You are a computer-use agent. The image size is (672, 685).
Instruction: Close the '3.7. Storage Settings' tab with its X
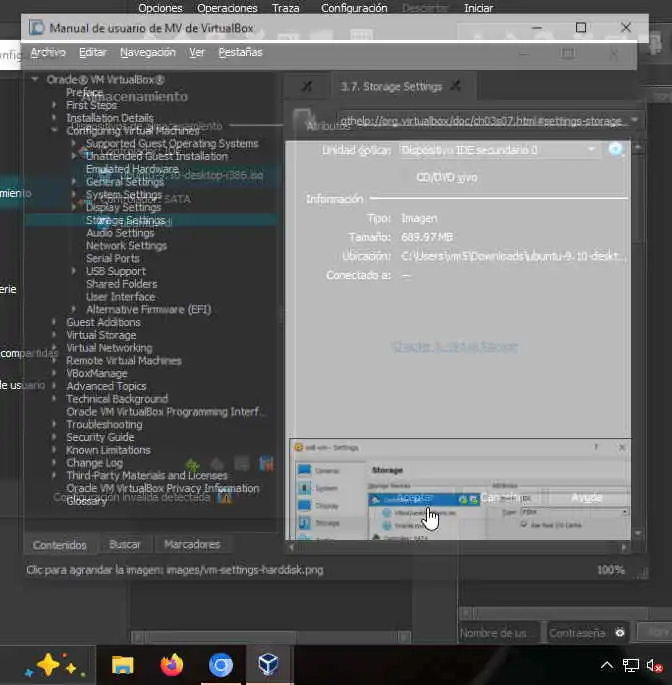coord(456,86)
